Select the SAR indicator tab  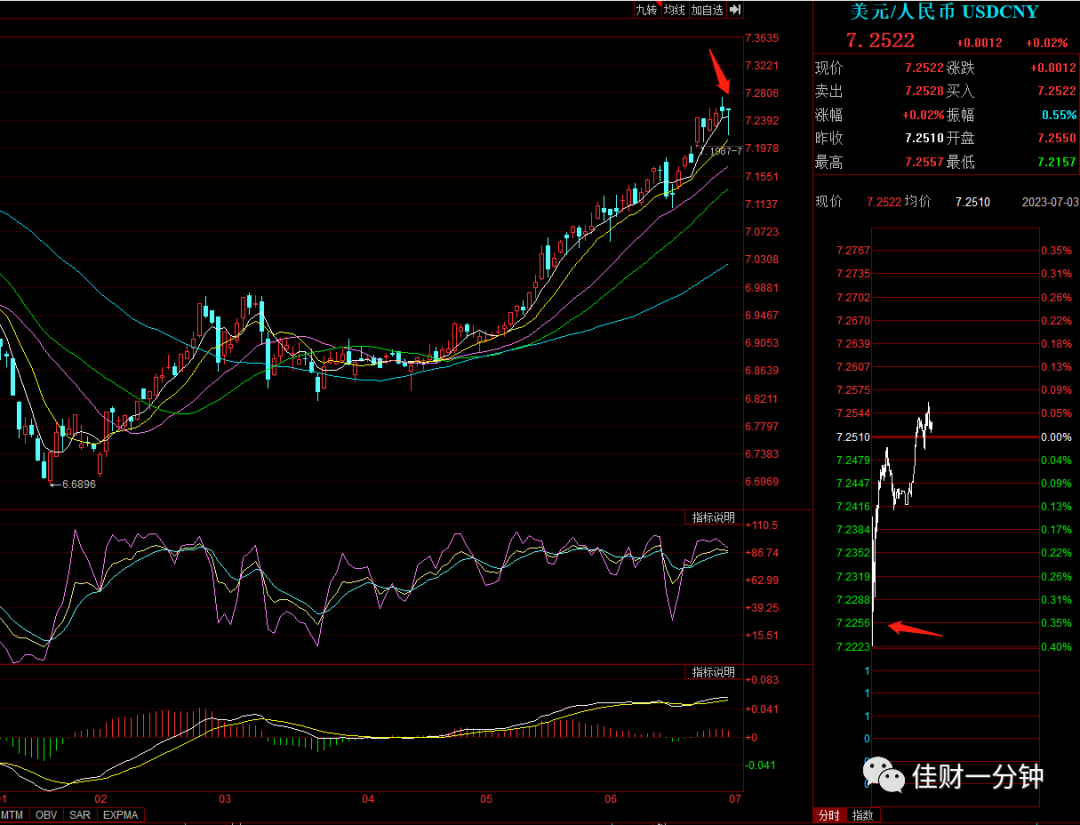tap(80, 815)
